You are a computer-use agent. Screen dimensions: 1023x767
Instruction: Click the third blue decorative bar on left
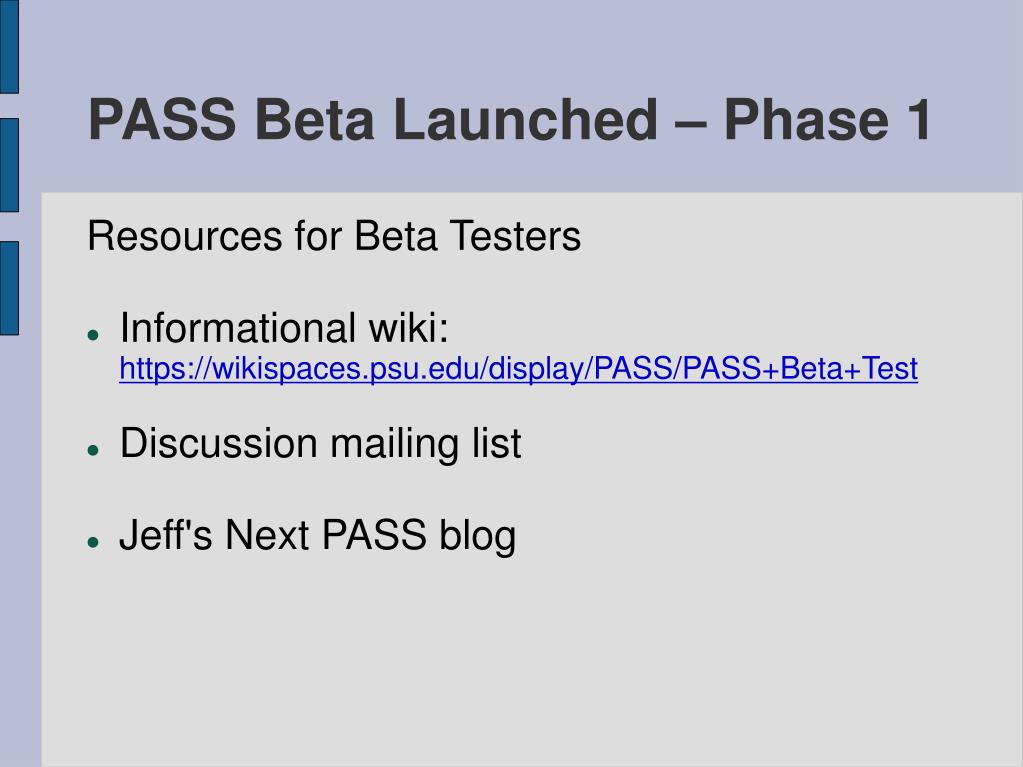pos(9,288)
